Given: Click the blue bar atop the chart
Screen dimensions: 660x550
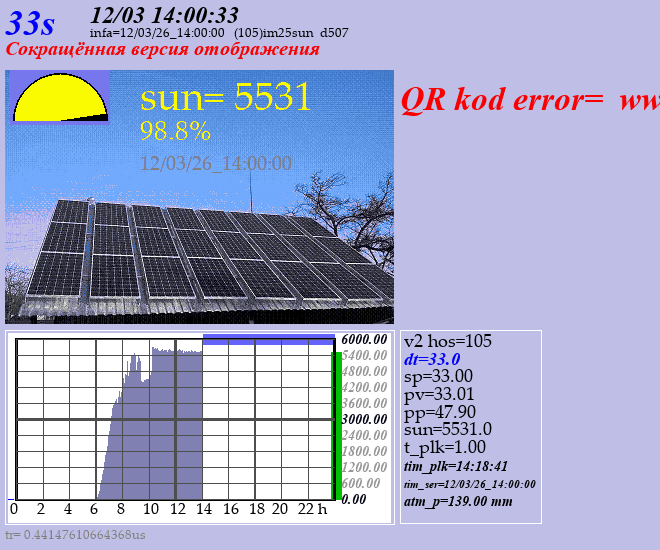Looking at the screenshot, I should (268, 340).
